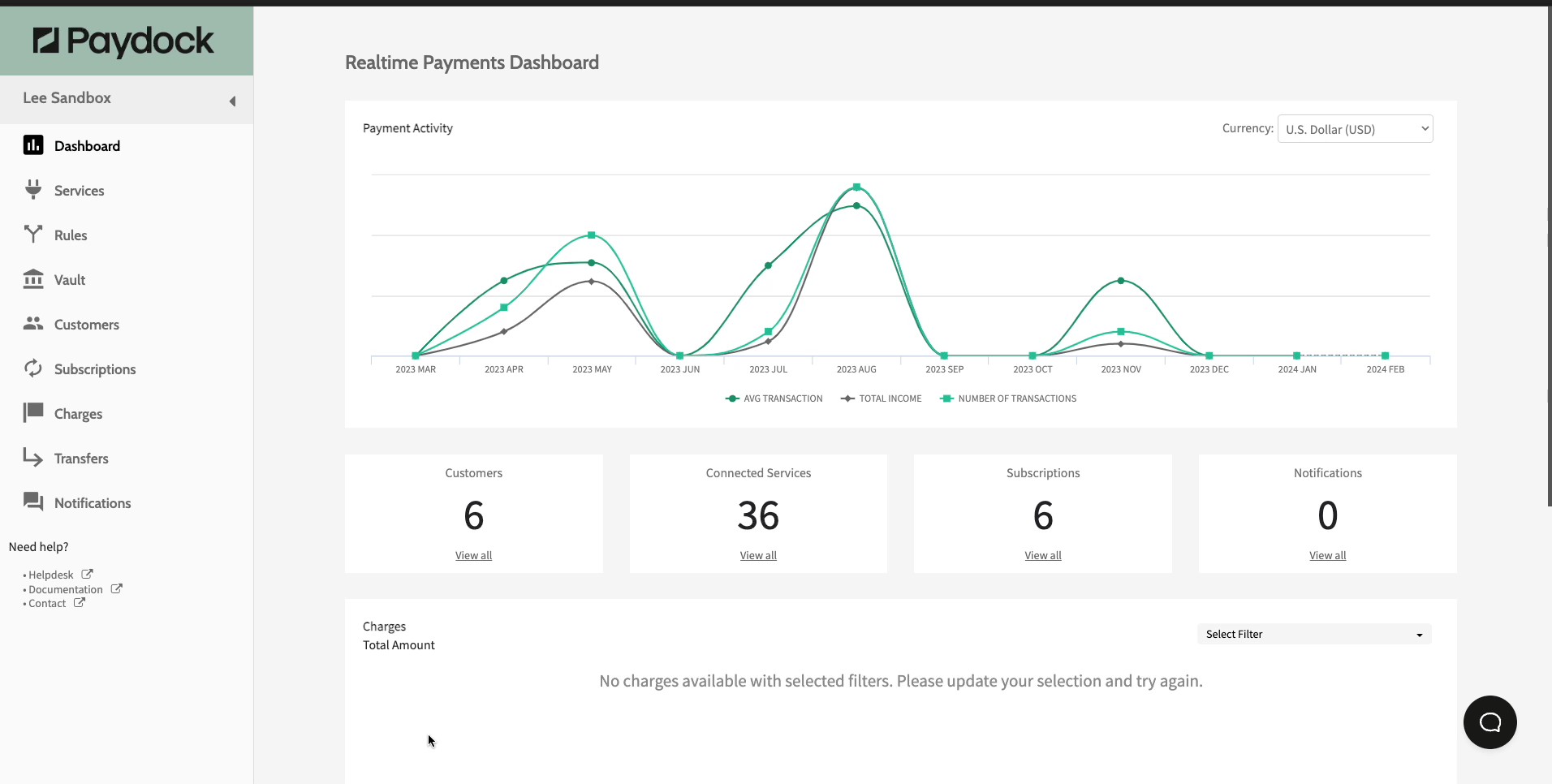View all under Connected Services
1552x784 pixels.
758,556
